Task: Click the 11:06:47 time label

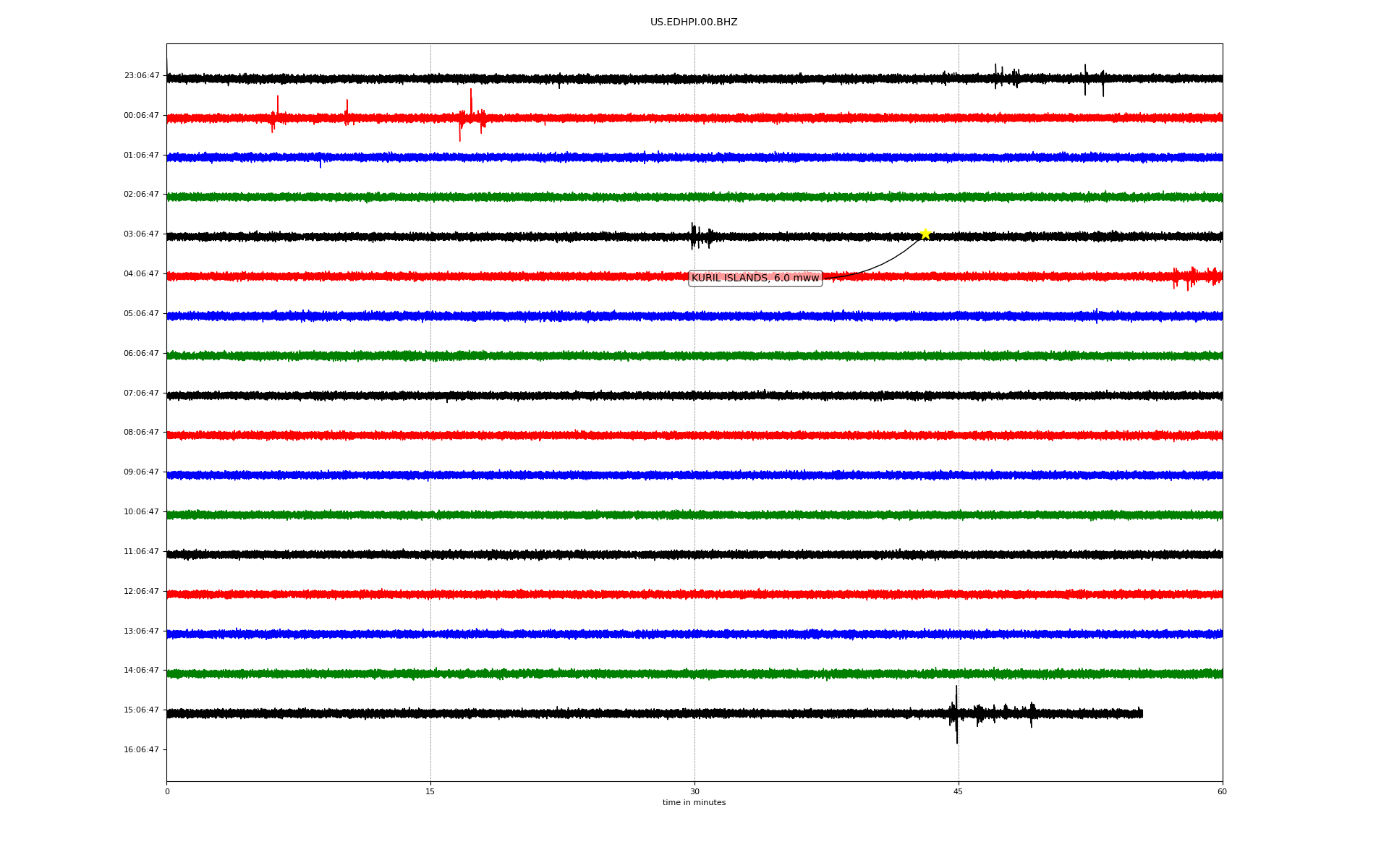Action: coord(142,552)
